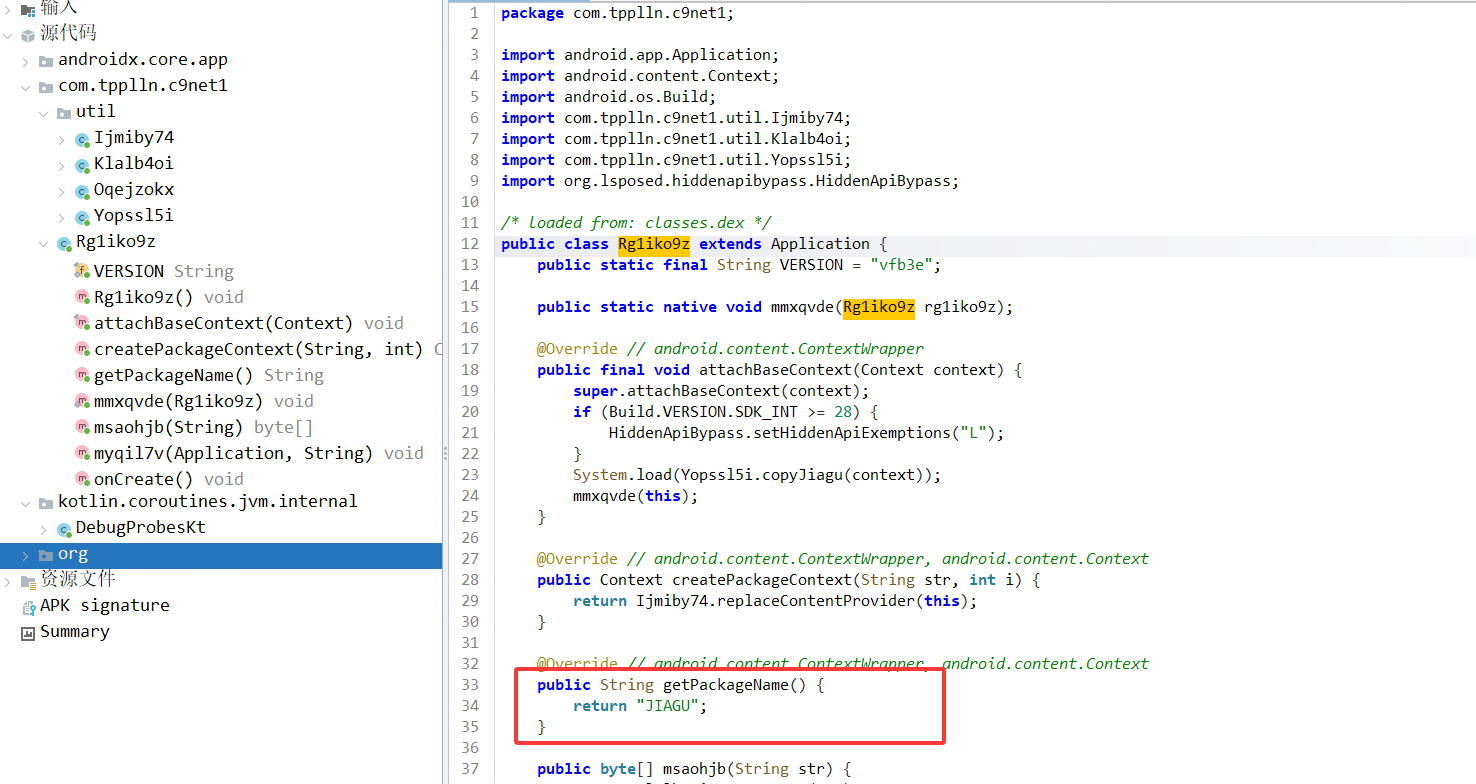The image size is (1476, 784).
Task: Click the APK signature icon
Action: (28, 606)
